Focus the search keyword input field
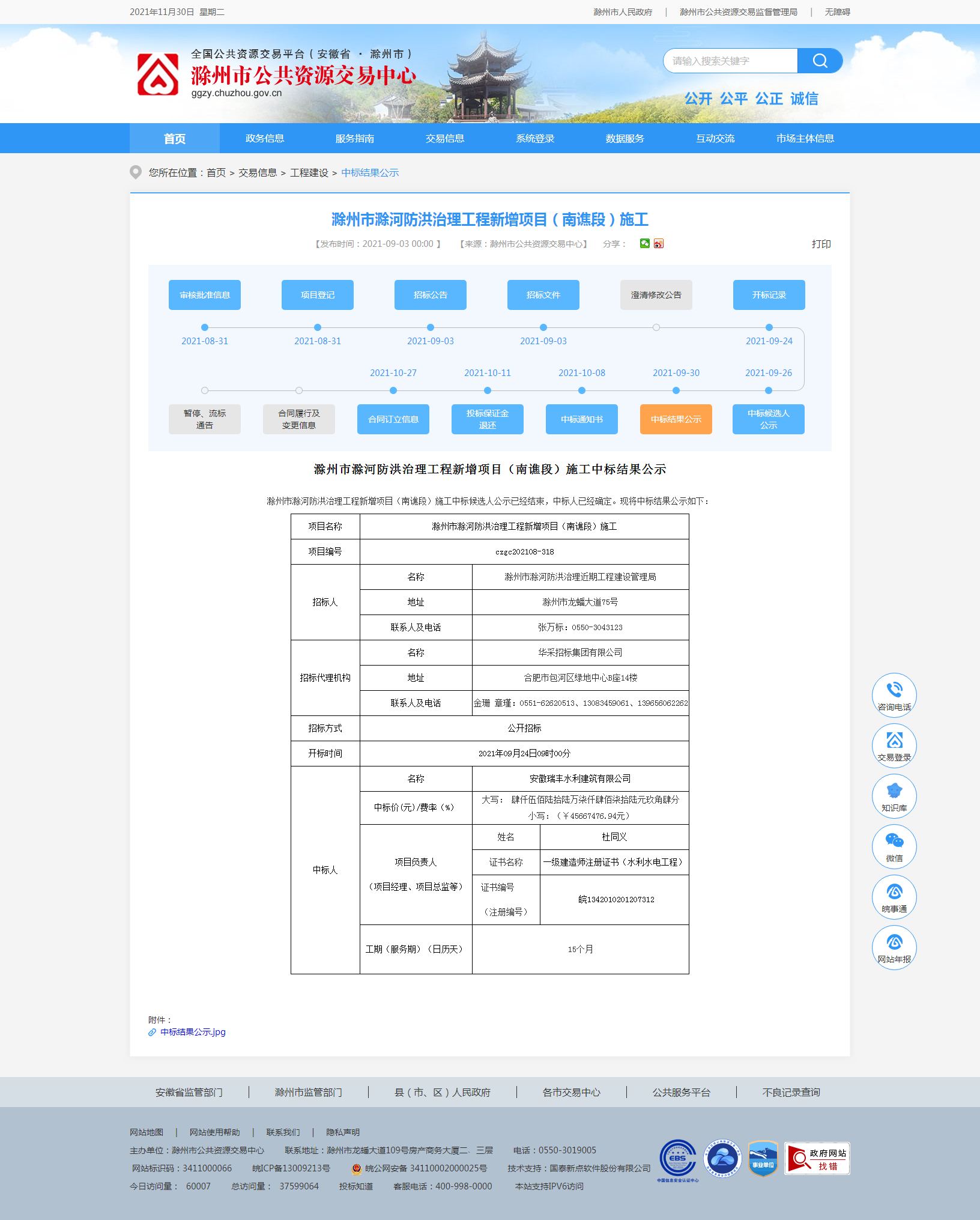The width and height of the screenshot is (980, 1220). tap(731, 61)
